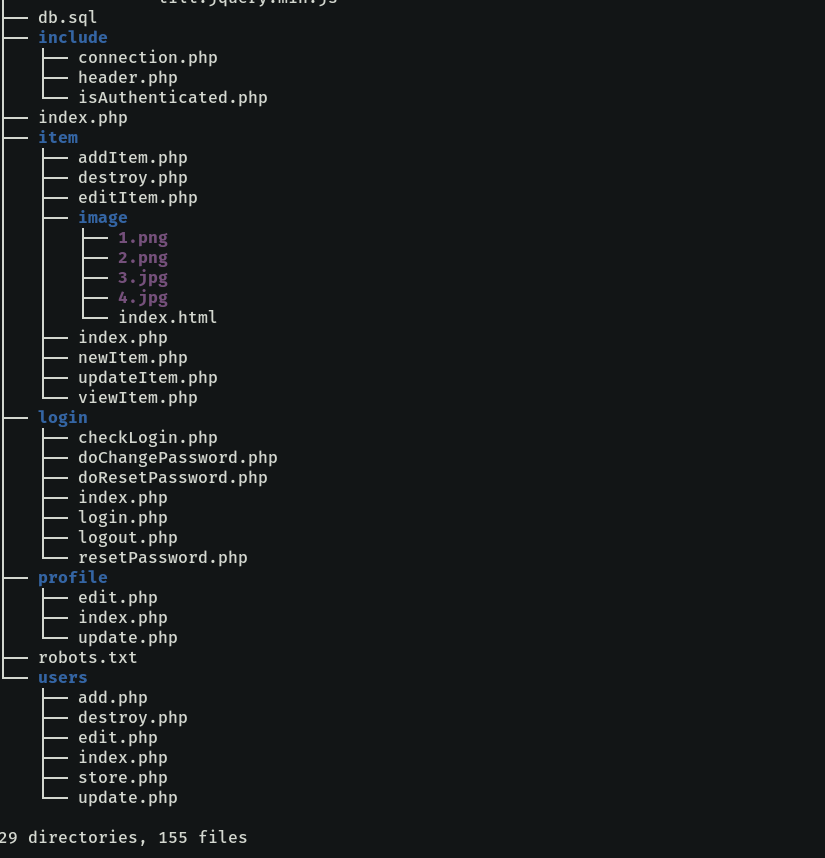Click the item directory name
The height and width of the screenshot is (858, 825).
[x=58, y=138]
